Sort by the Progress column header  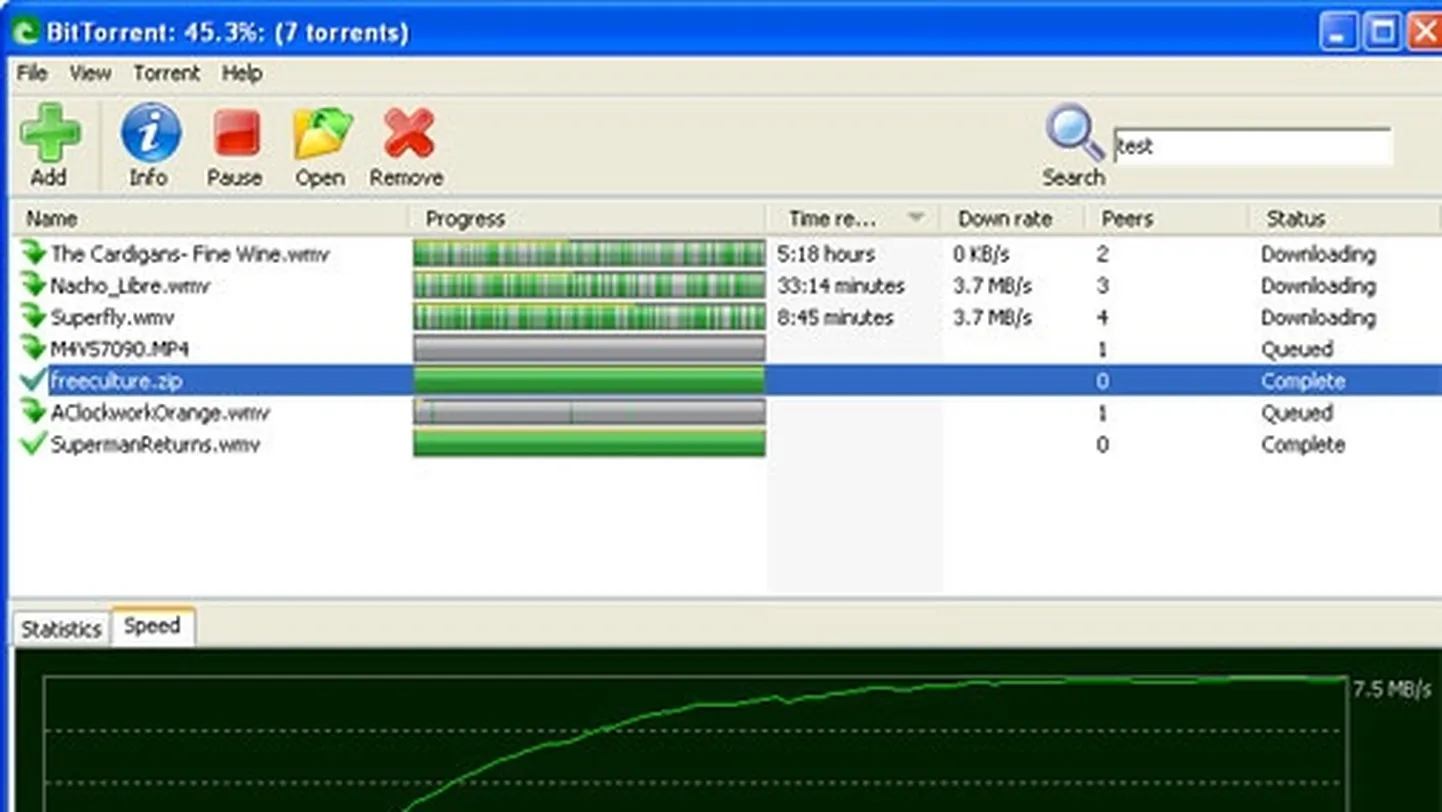click(587, 218)
